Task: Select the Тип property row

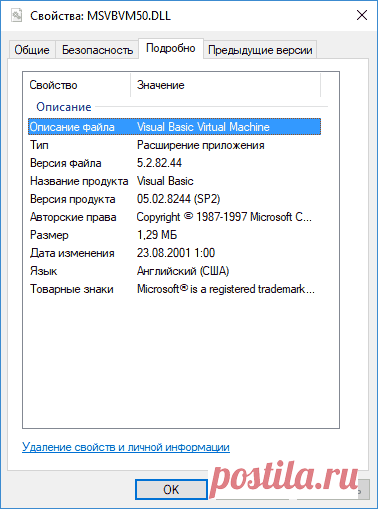Action: coord(174,145)
